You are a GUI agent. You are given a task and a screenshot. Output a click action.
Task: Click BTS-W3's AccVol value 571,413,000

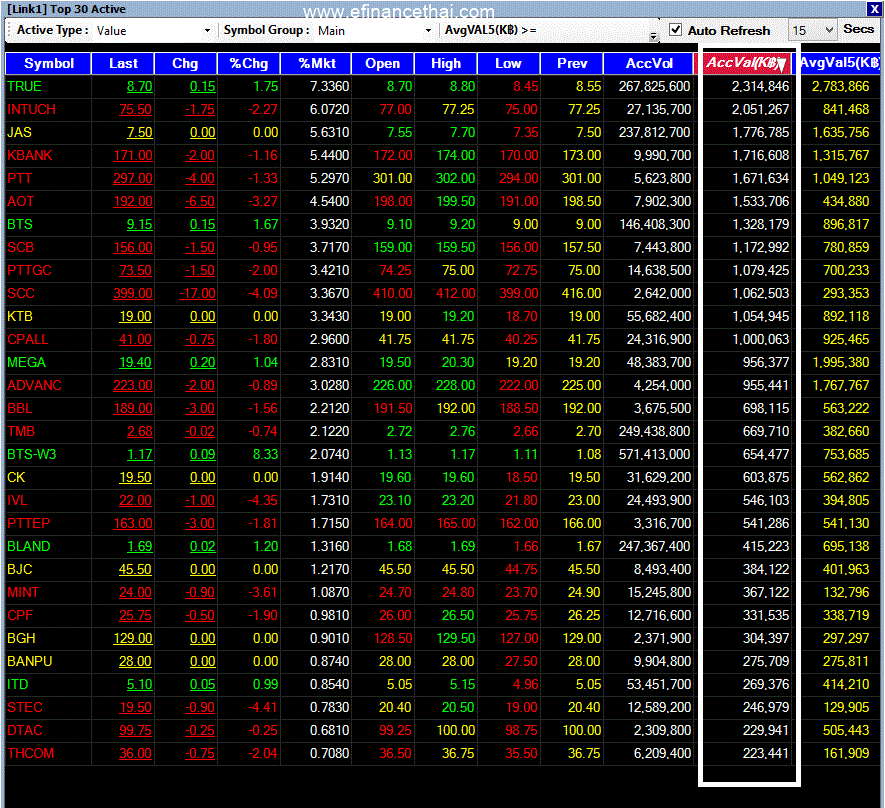click(655, 454)
